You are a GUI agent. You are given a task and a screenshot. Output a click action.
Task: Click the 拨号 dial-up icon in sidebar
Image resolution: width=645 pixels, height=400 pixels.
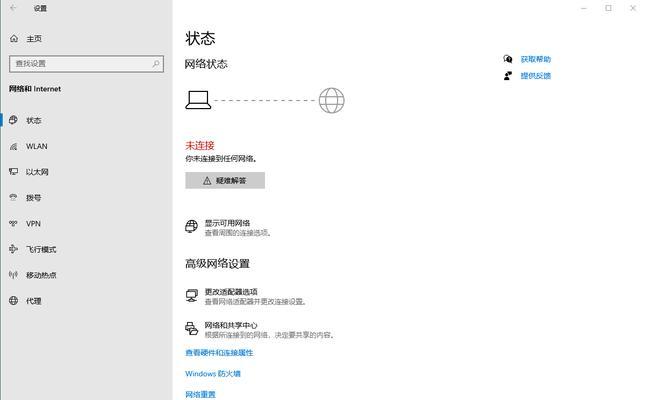(x=14, y=198)
